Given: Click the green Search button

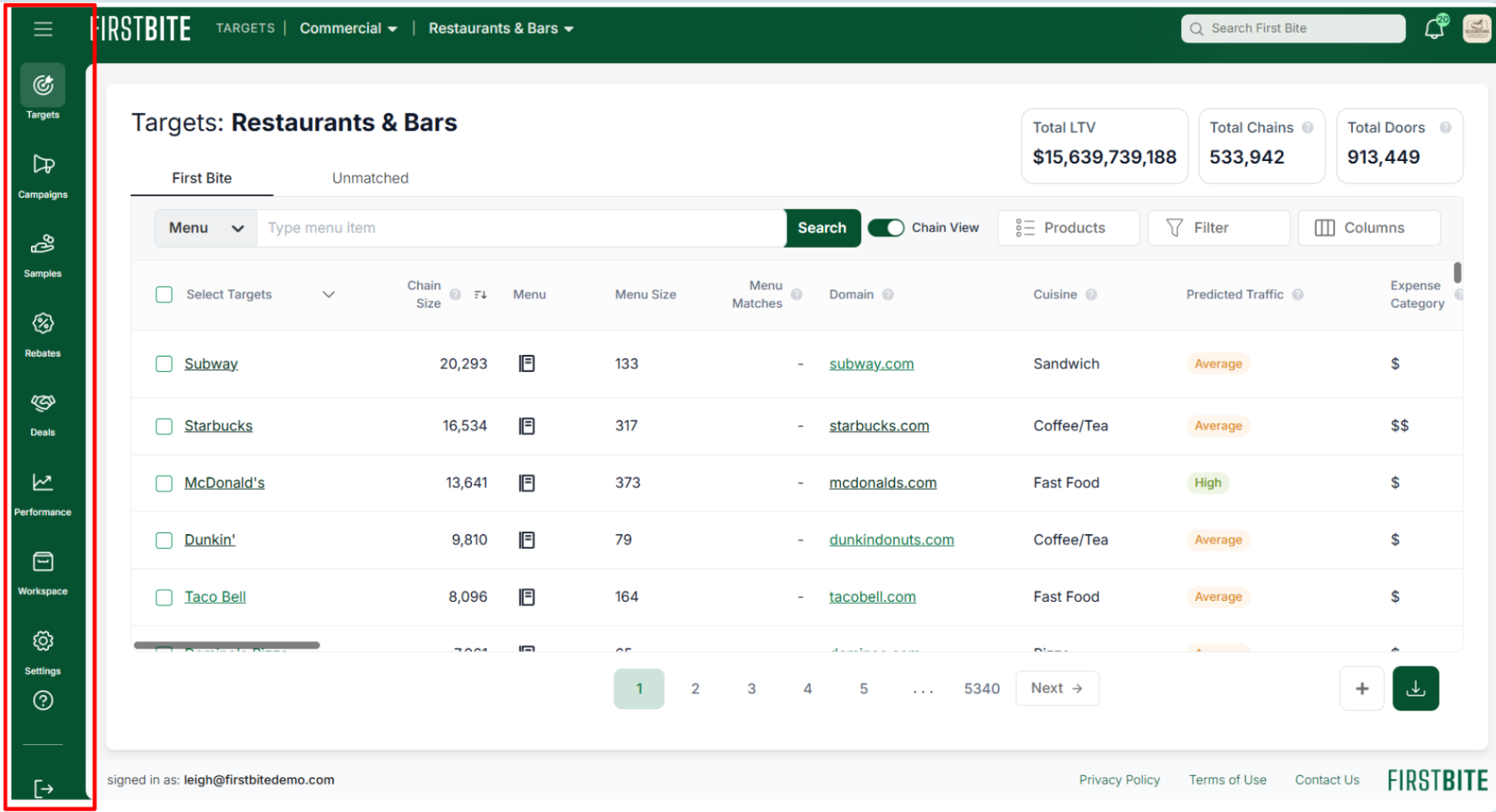Looking at the screenshot, I should (x=822, y=228).
